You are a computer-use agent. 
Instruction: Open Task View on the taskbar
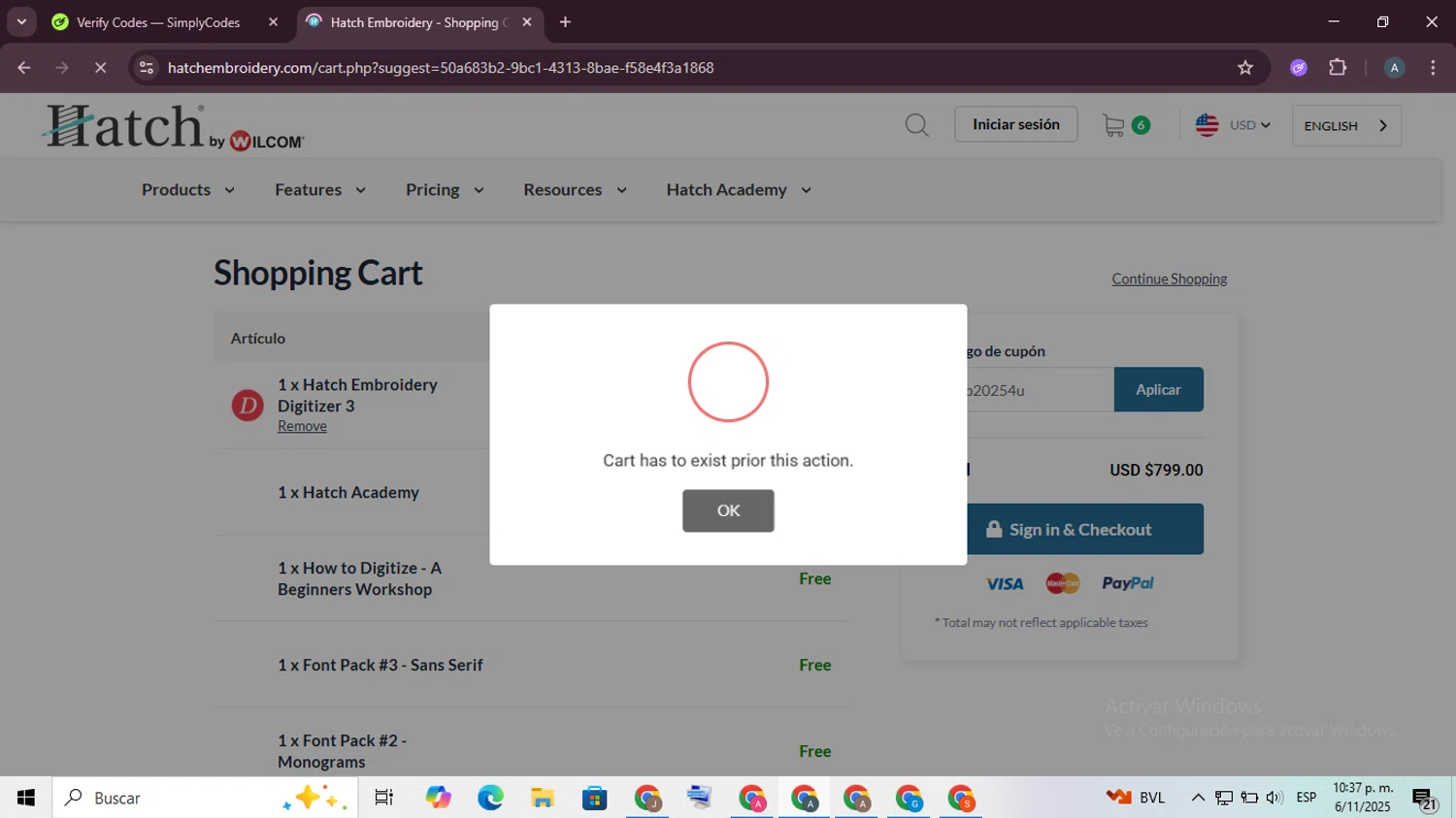[x=384, y=798]
